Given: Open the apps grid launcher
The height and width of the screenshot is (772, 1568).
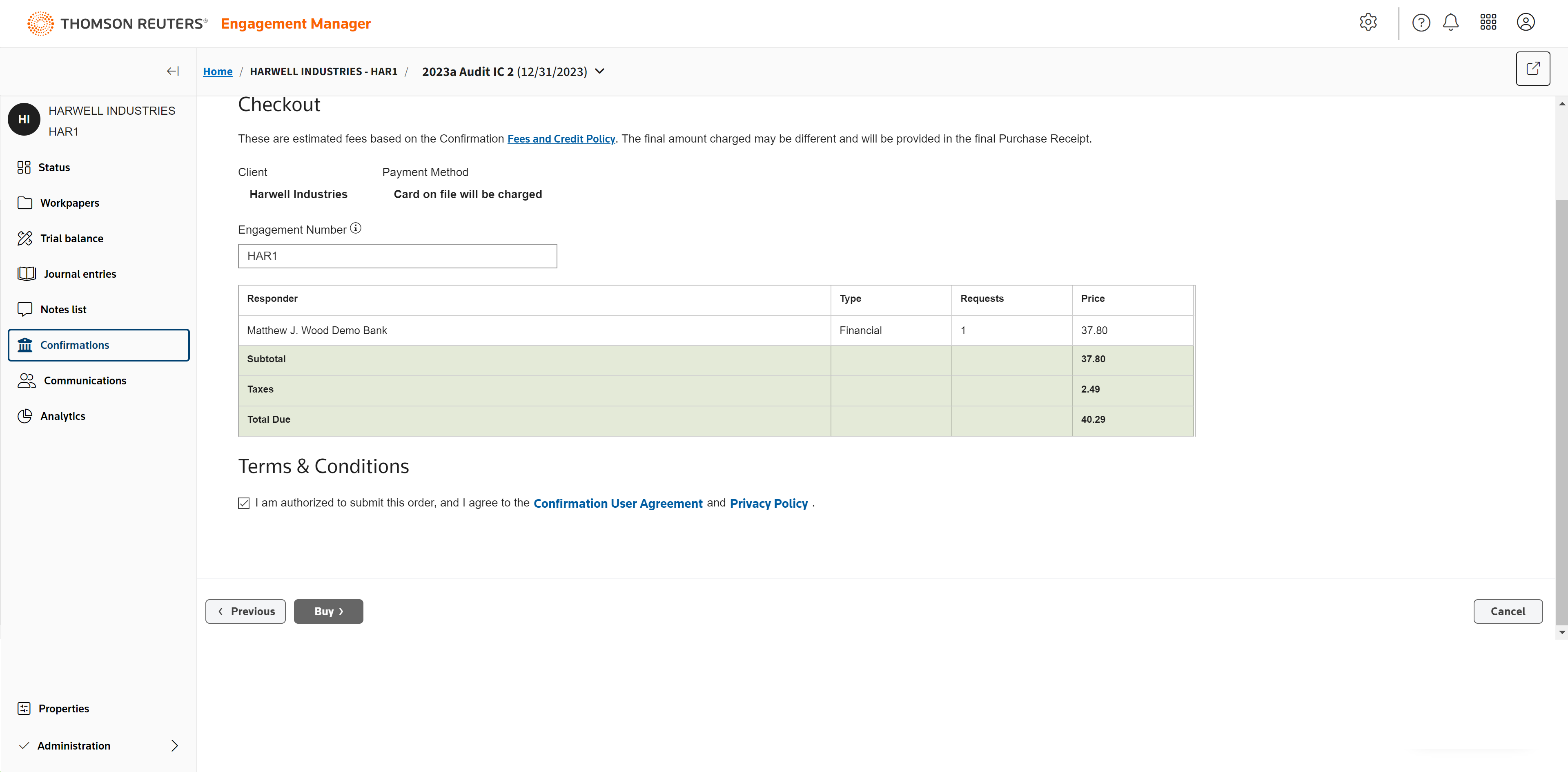Looking at the screenshot, I should pyautogui.click(x=1488, y=22).
